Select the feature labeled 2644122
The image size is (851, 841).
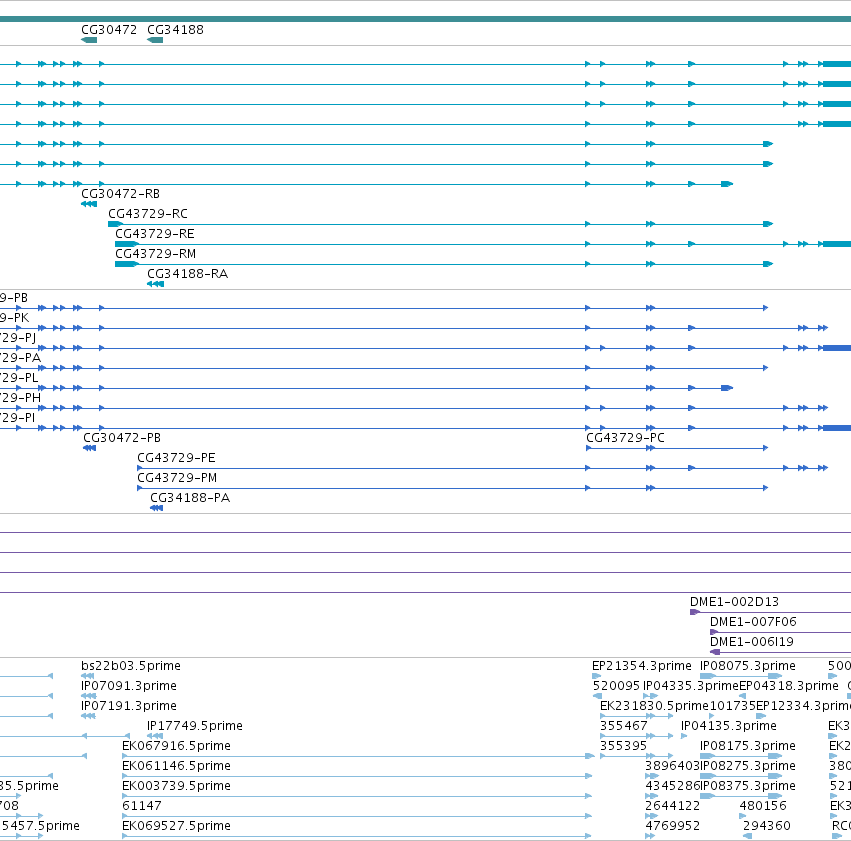tap(672, 806)
